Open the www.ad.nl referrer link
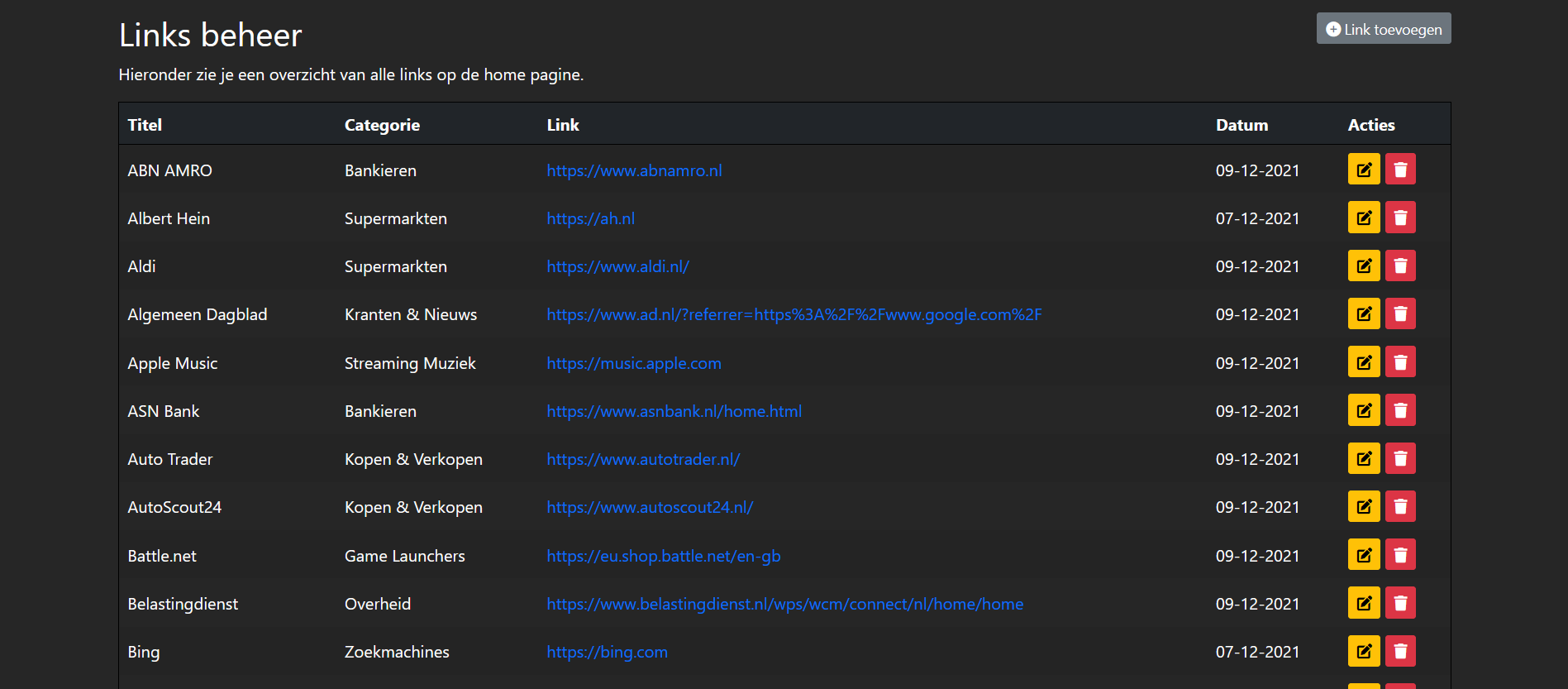 tap(794, 314)
